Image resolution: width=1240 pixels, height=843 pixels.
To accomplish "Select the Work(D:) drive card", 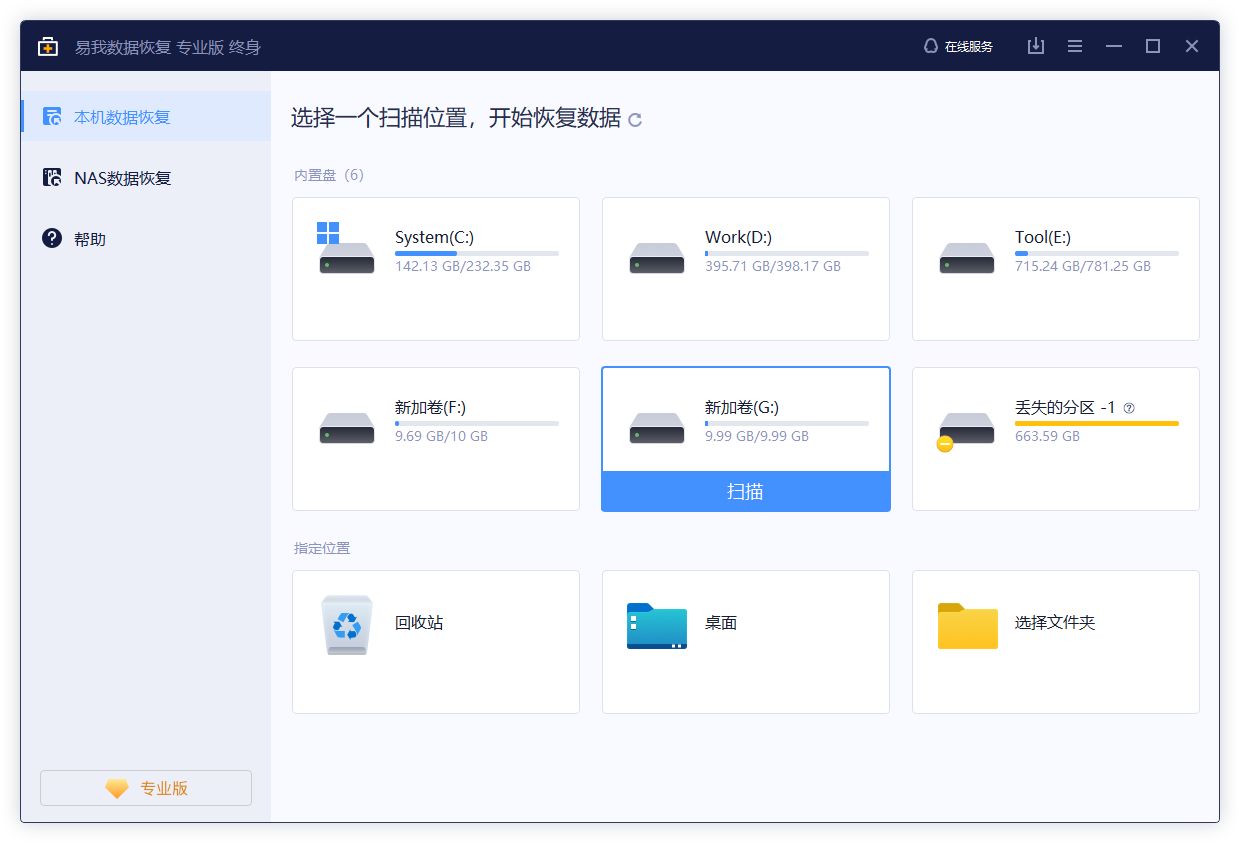I will [x=745, y=268].
